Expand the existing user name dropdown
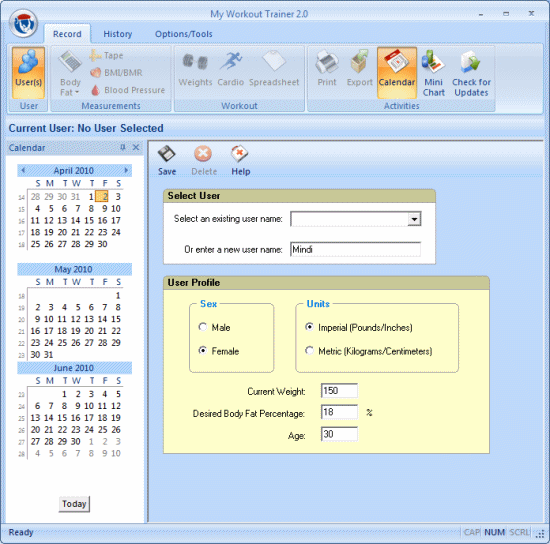 click(x=414, y=219)
